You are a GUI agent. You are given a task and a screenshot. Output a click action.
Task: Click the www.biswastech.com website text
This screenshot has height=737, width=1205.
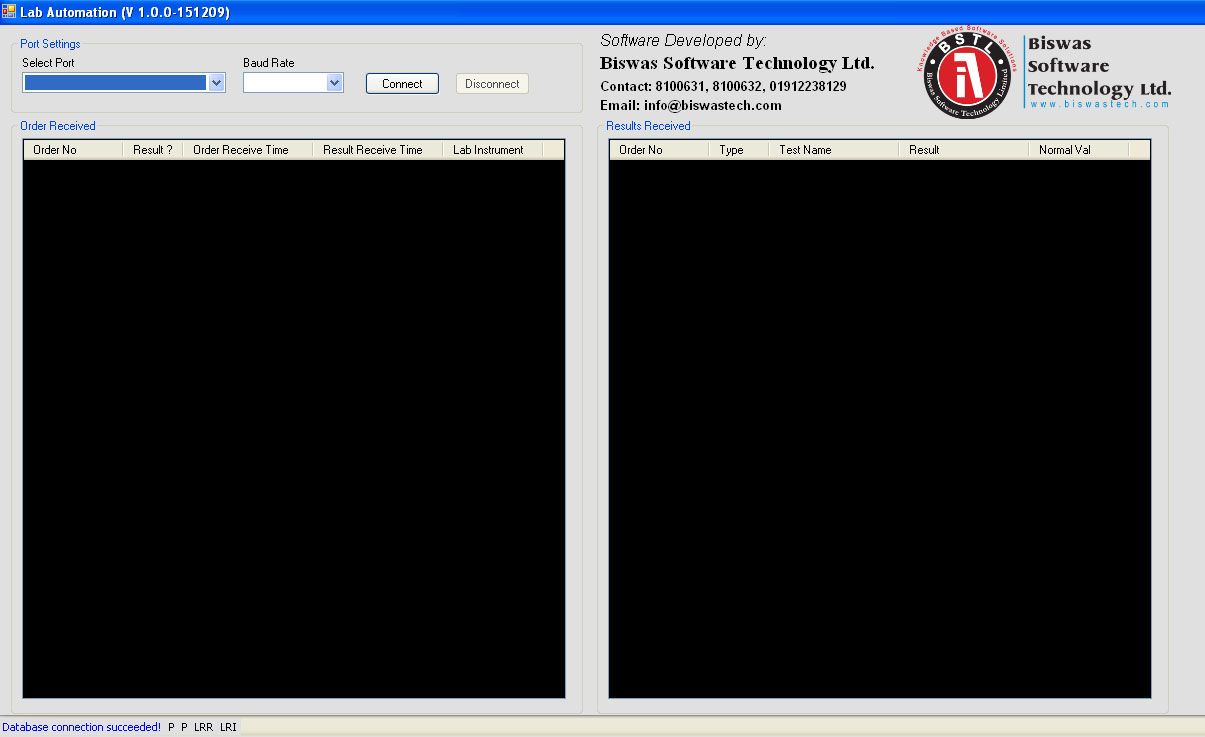(1099, 104)
